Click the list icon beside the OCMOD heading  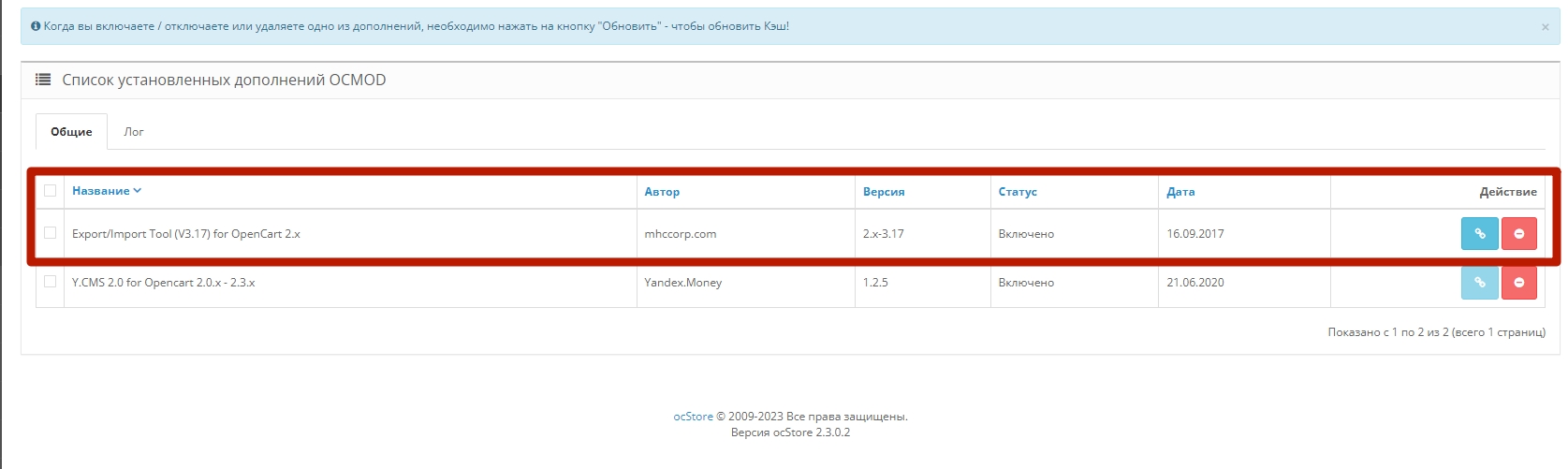coord(43,81)
